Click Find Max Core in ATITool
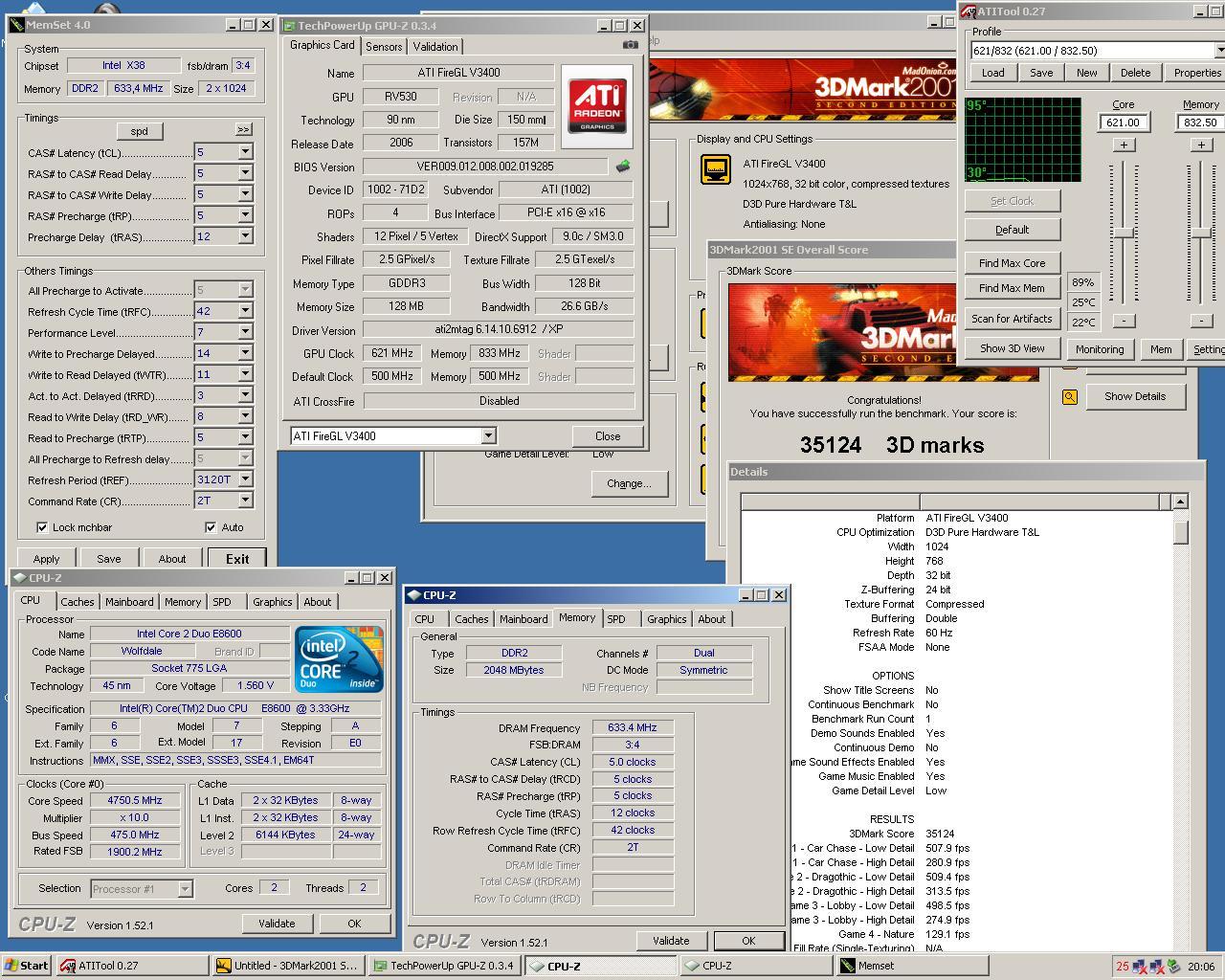1225x980 pixels. 1012,263
